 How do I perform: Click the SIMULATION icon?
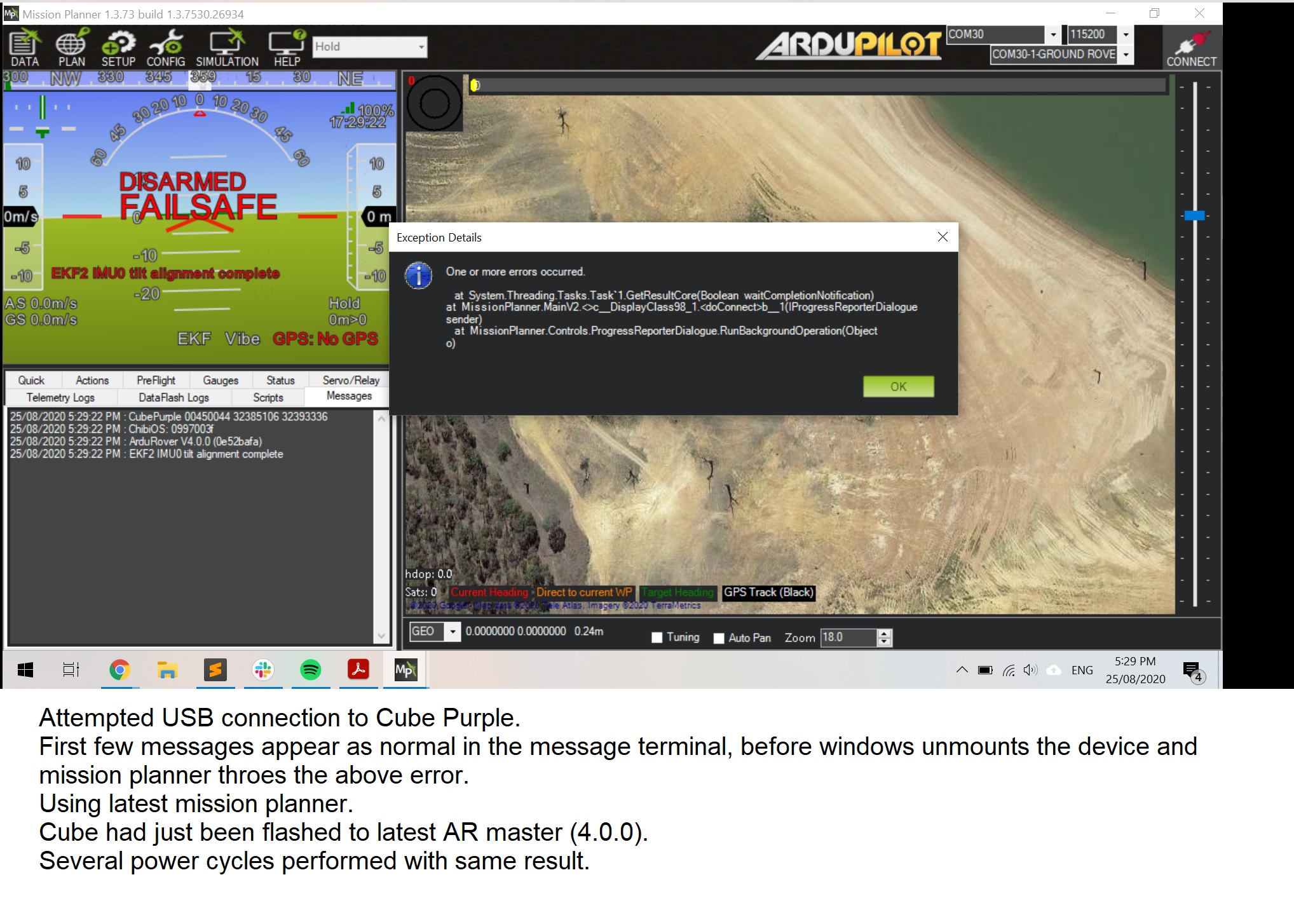[225, 47]
